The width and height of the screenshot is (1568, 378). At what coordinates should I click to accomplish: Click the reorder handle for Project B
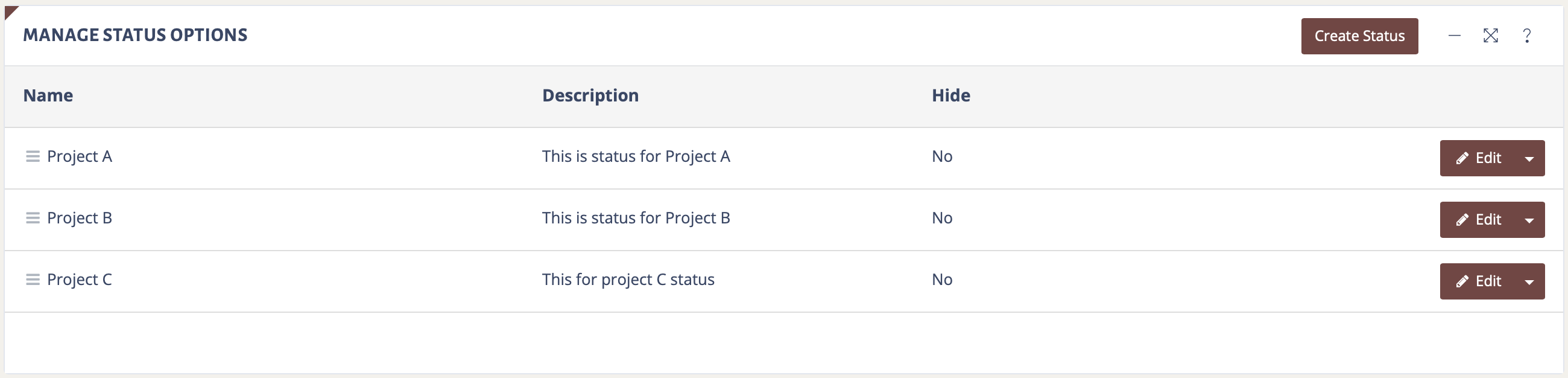(32, 218)
